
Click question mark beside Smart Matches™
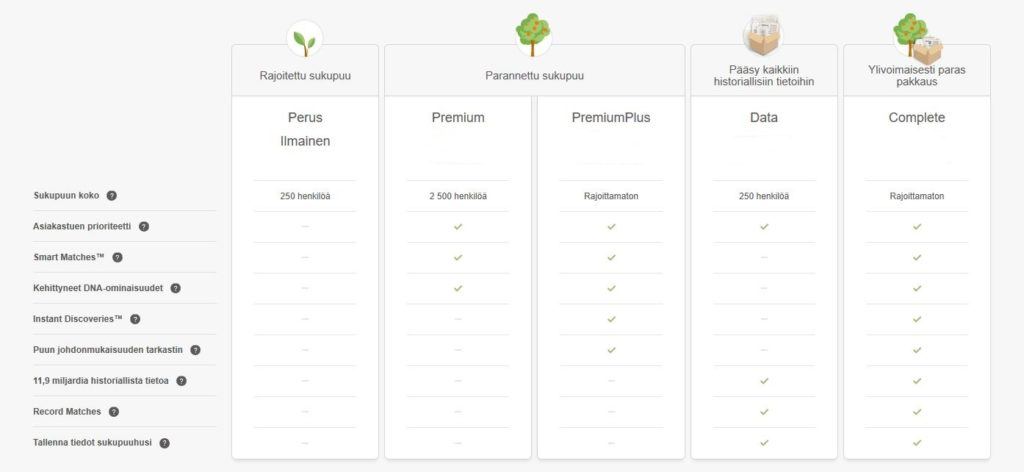pyautogui.click(x=118, y=257)
